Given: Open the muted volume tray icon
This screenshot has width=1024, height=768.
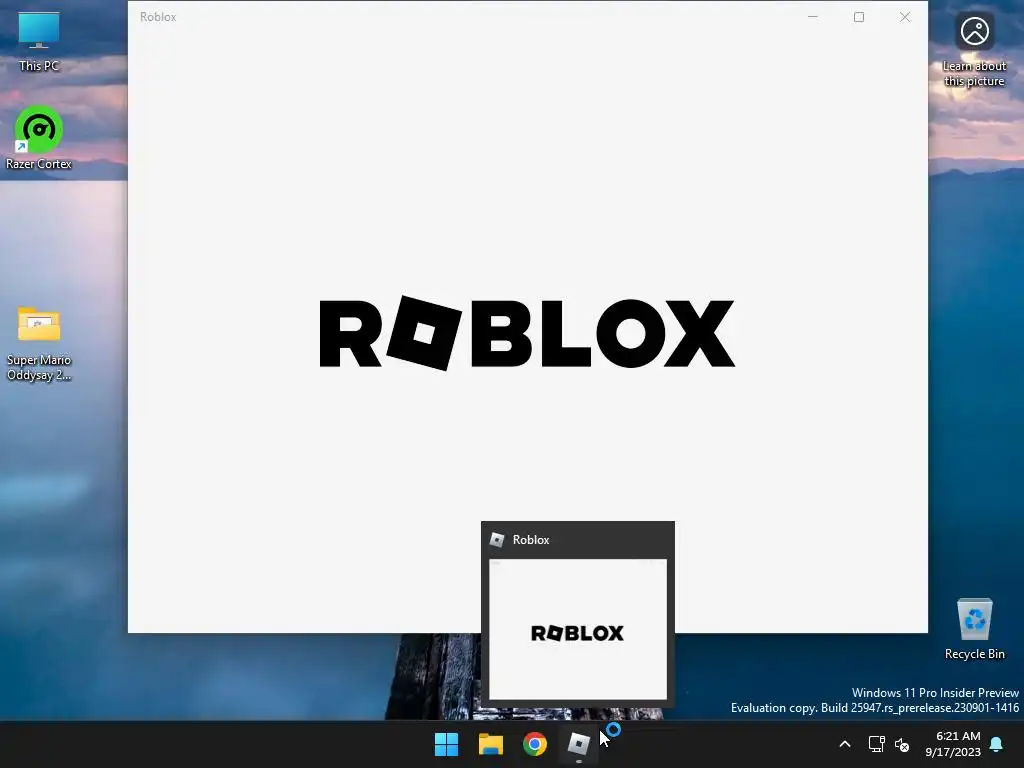Looking at the screenshot, I should click(902, 744).
